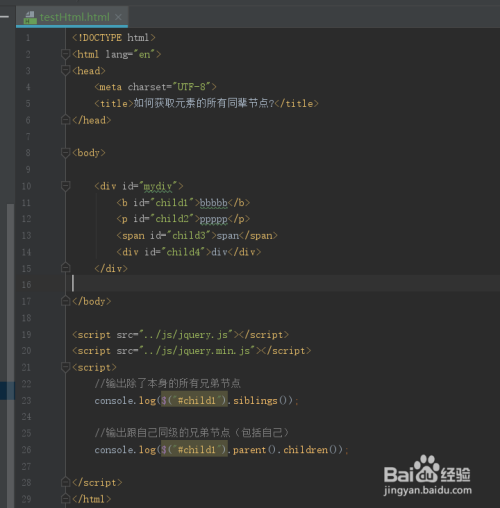Close the testHtml.html tab
The image size is (500, 508).
click(x=118, y=17)
